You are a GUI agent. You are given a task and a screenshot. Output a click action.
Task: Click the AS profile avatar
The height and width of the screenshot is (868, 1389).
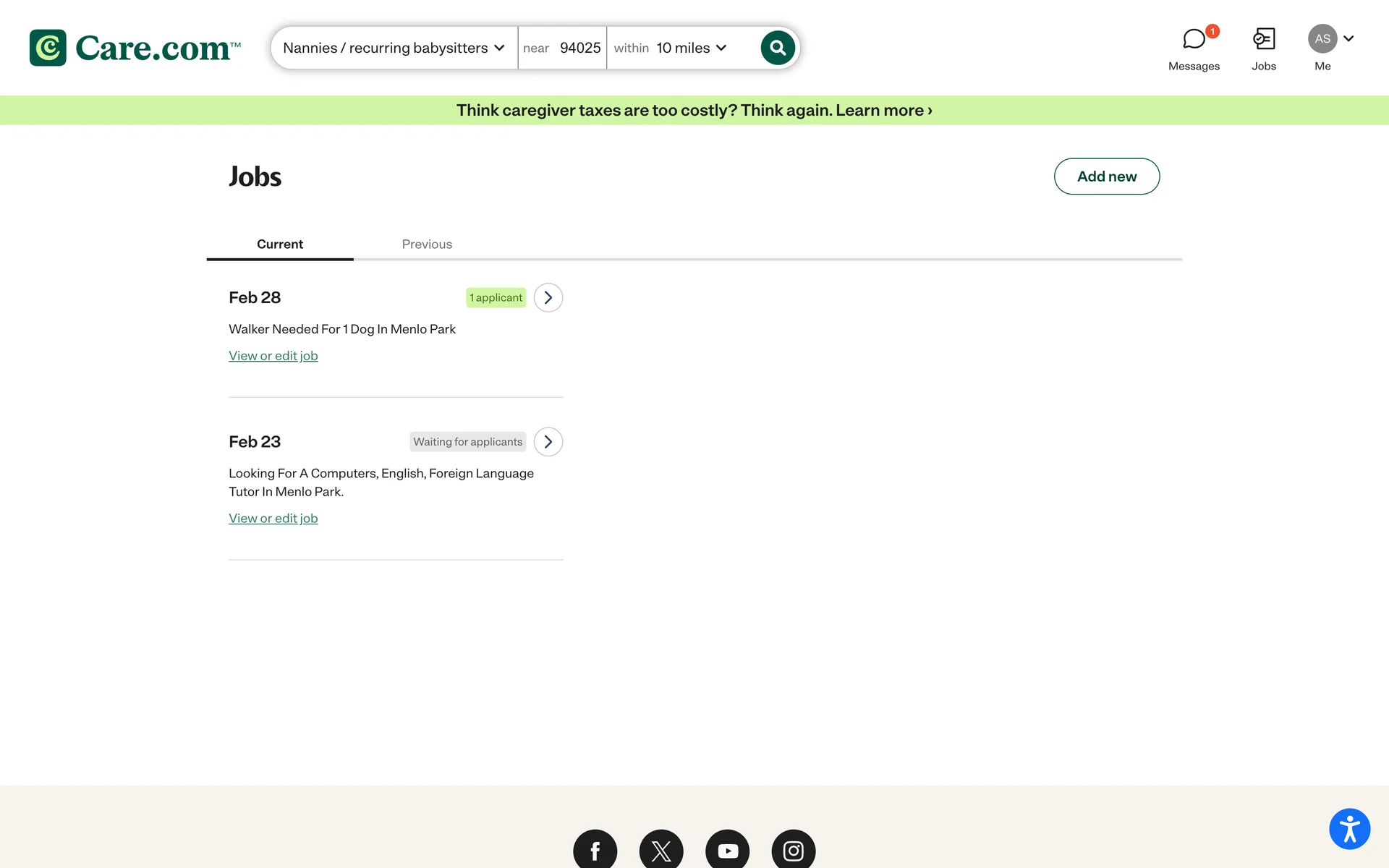click(x=1322, y=39)
